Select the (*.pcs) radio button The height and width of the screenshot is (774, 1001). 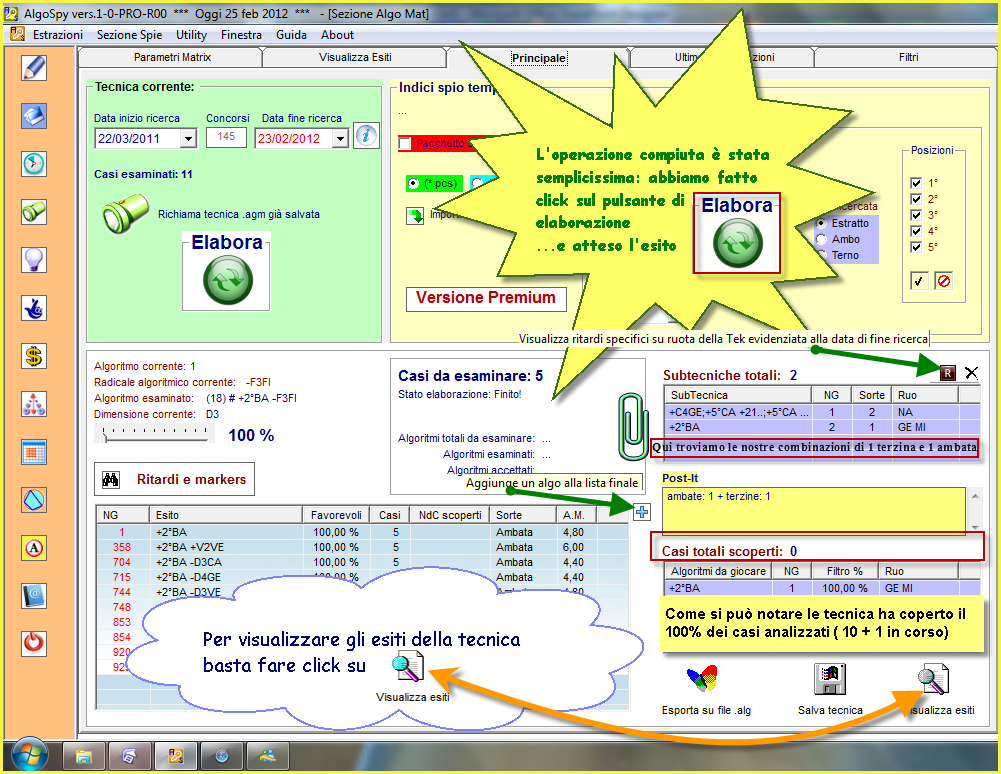tap(414, 183)
